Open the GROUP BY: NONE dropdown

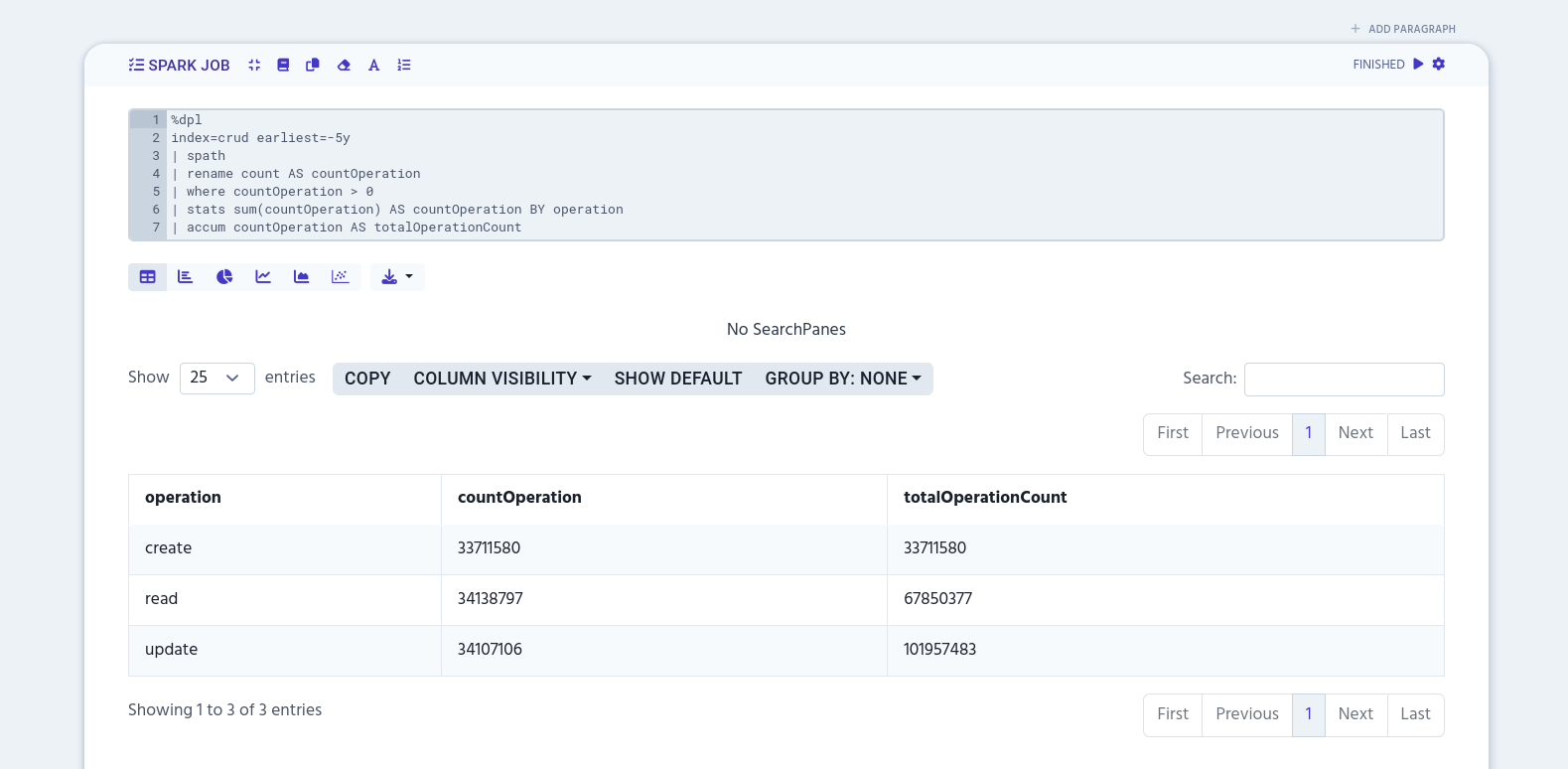pyautogui.click(x=843, y=379)
